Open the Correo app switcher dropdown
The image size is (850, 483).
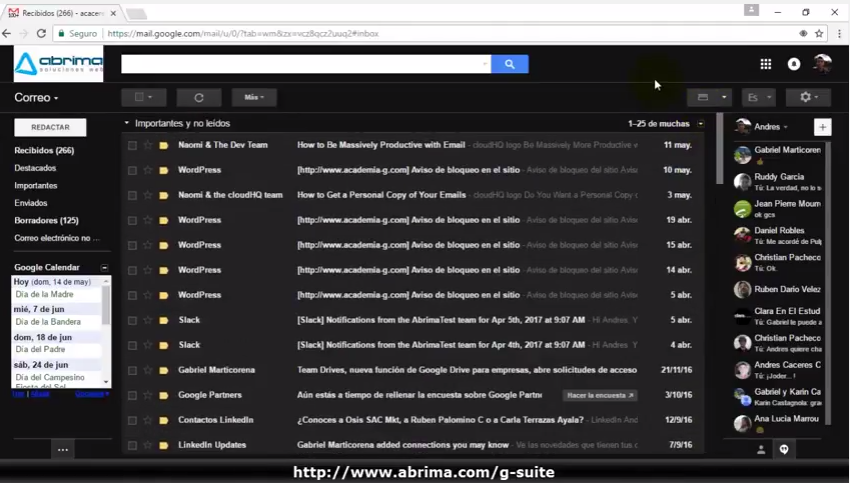click(36, 98)
